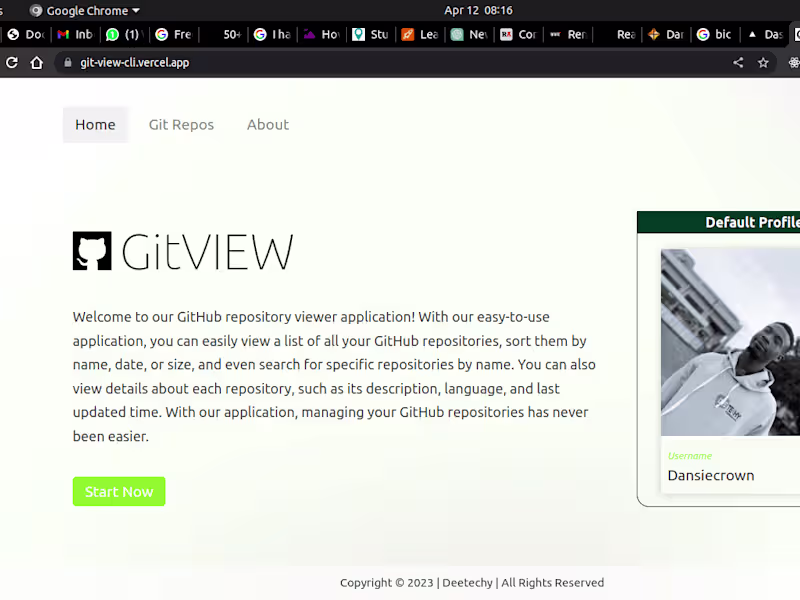Open the Git Repos nav link
The height and width of the screenshot is (600, 800).
(x=181, y=124)
